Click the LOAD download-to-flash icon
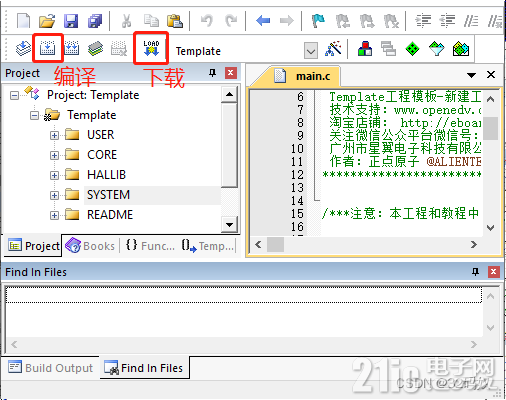This screenshot has height=400, width=506. (x=151, y=48)
